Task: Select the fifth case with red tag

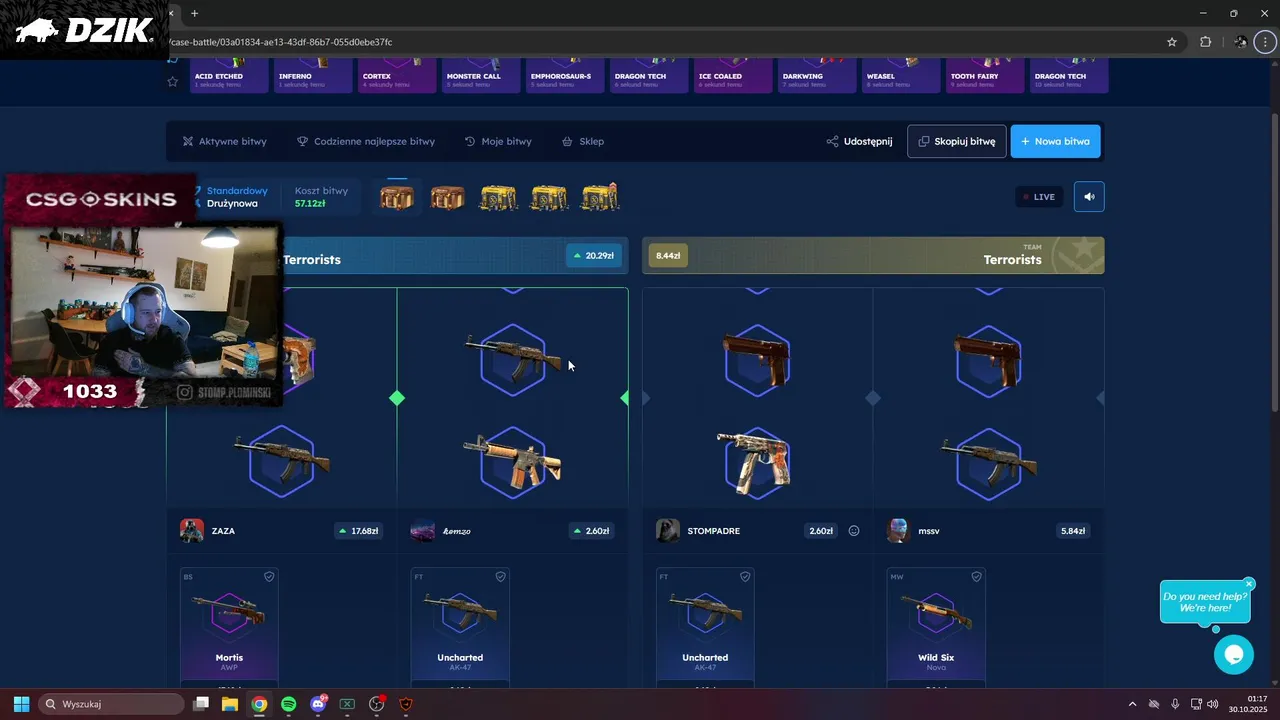Action: pos(600,197)
